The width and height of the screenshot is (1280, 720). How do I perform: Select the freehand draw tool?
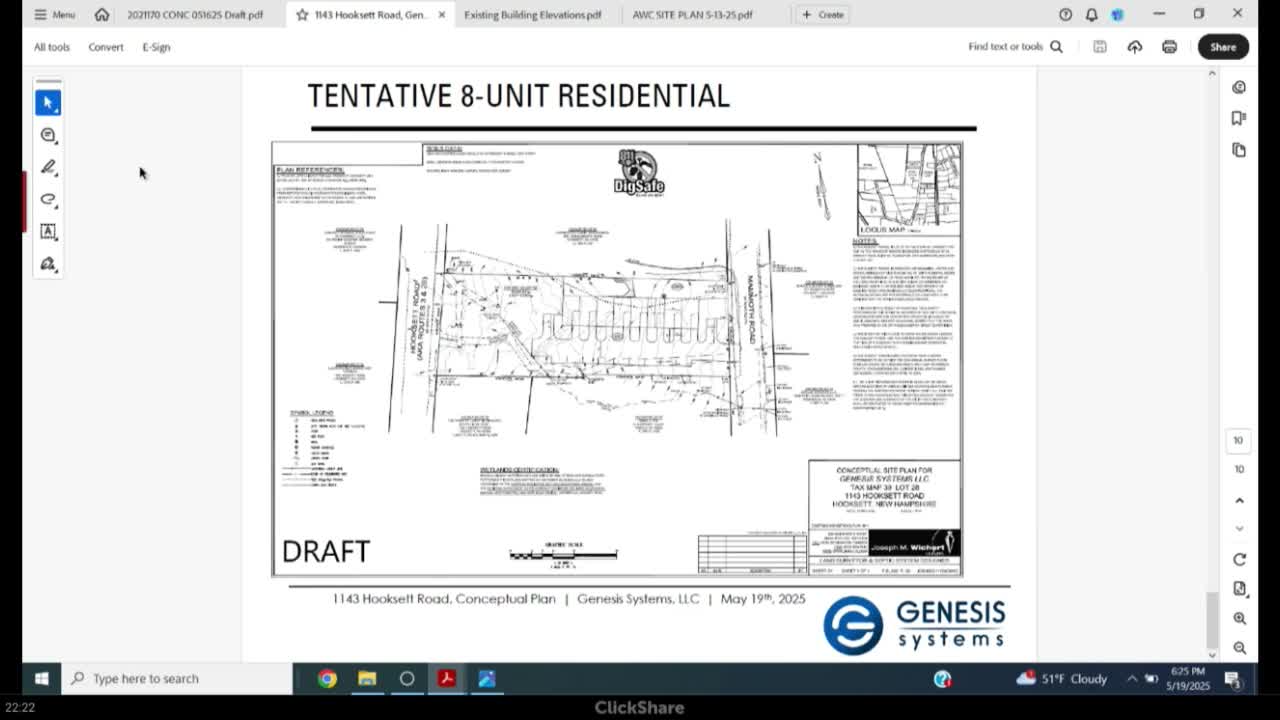click(48, 199)
